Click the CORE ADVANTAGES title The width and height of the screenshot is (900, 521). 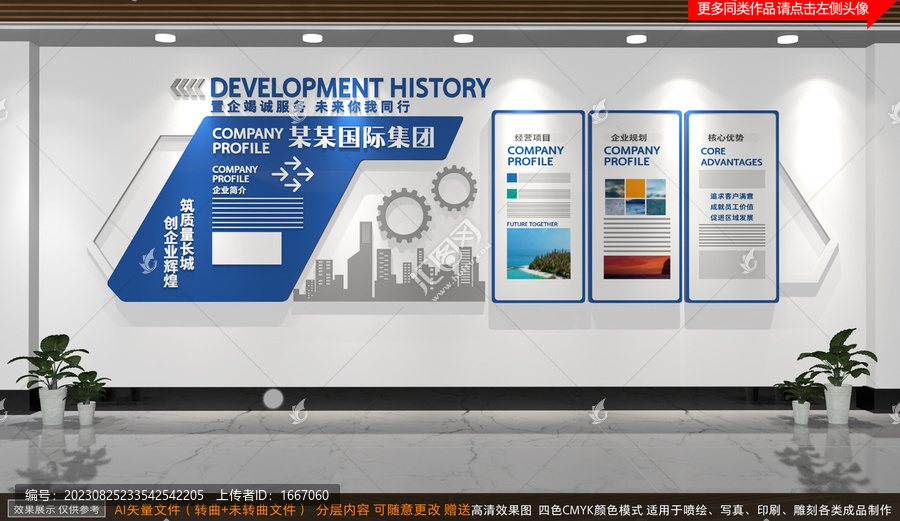tap(731, 157)
